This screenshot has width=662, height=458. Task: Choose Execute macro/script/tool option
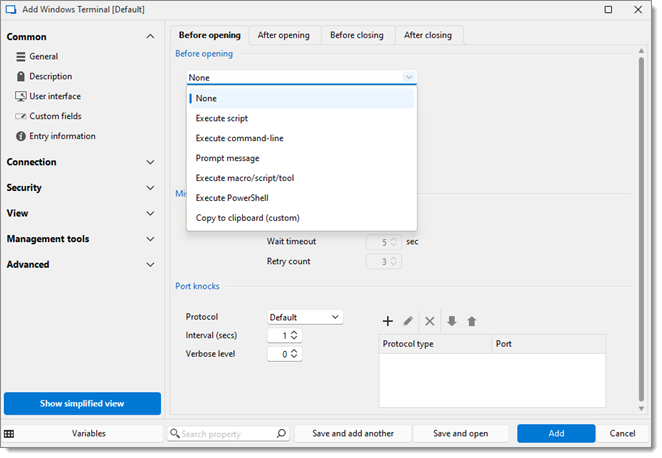pos(301,178)
